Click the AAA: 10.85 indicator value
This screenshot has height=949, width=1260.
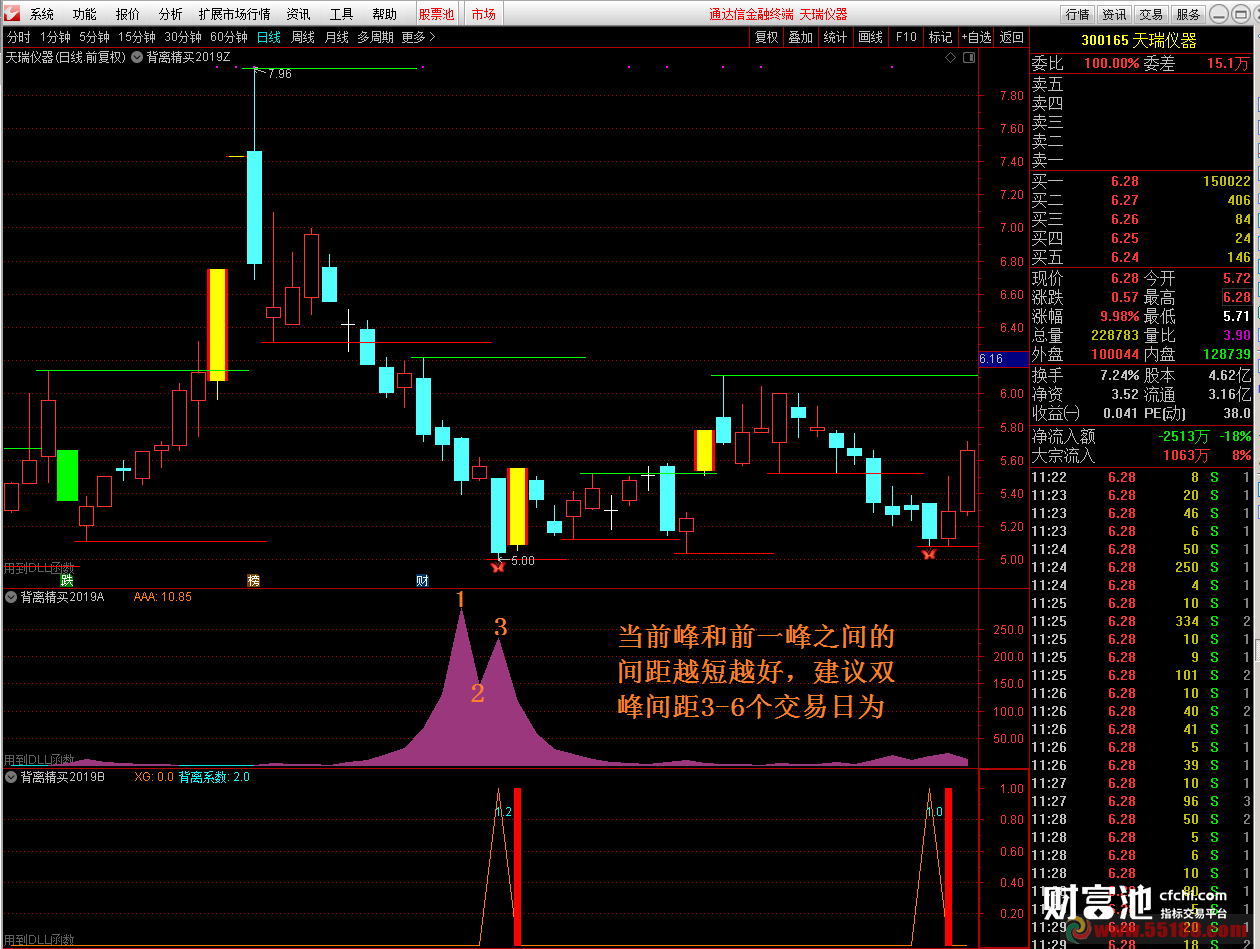tap(162, 597)
